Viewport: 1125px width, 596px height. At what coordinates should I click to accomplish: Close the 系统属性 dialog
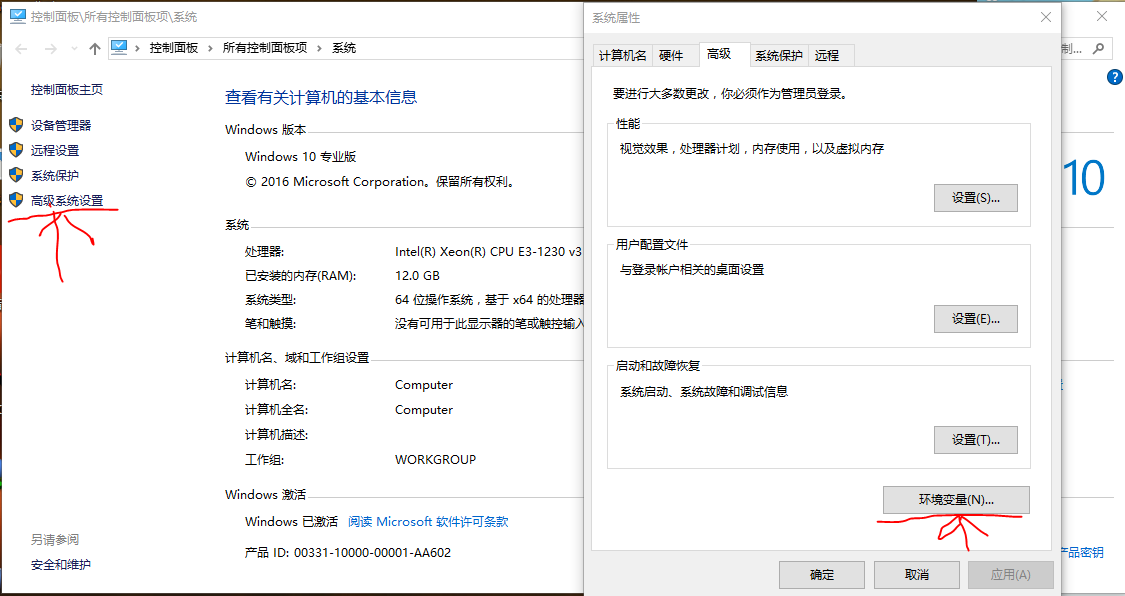(x=1045, y=17)
